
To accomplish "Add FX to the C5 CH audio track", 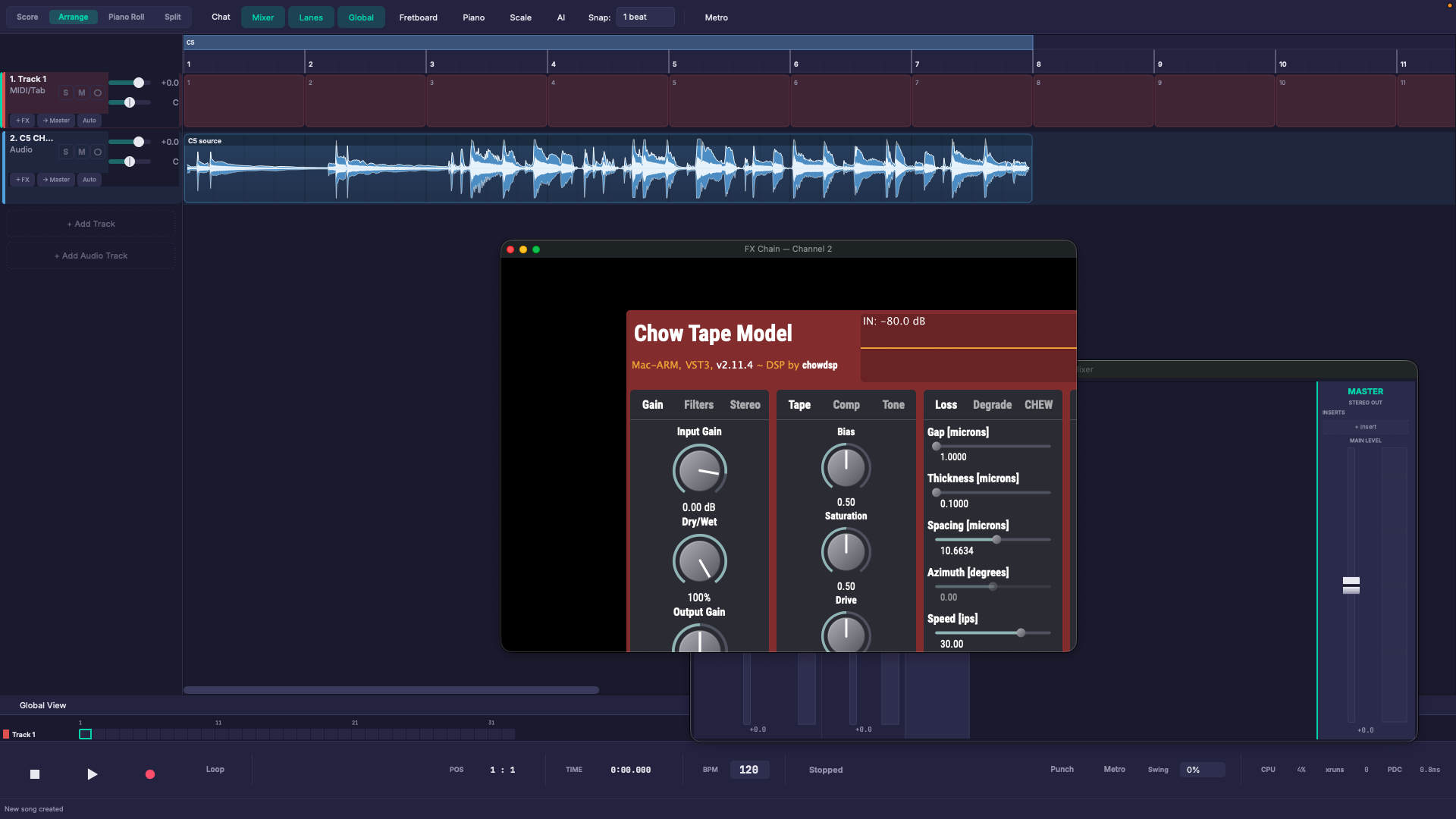I will (23, 180).
